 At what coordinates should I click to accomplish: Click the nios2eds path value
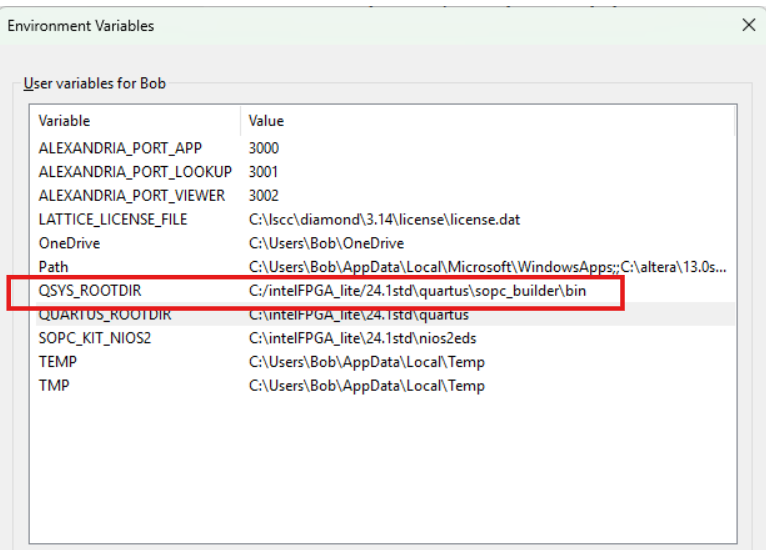pos(366,338)
